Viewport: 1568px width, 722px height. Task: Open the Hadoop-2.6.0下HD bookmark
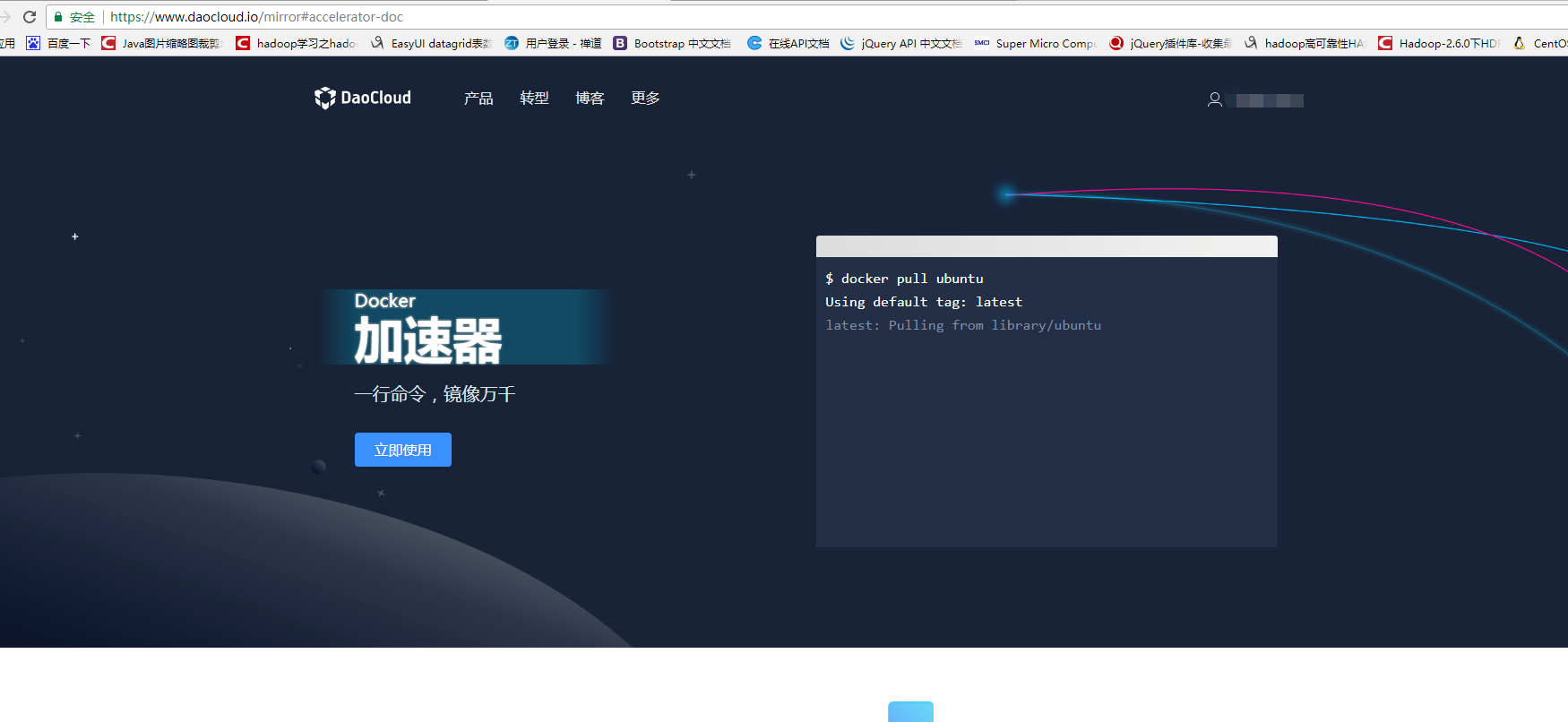click(1439, 43)
